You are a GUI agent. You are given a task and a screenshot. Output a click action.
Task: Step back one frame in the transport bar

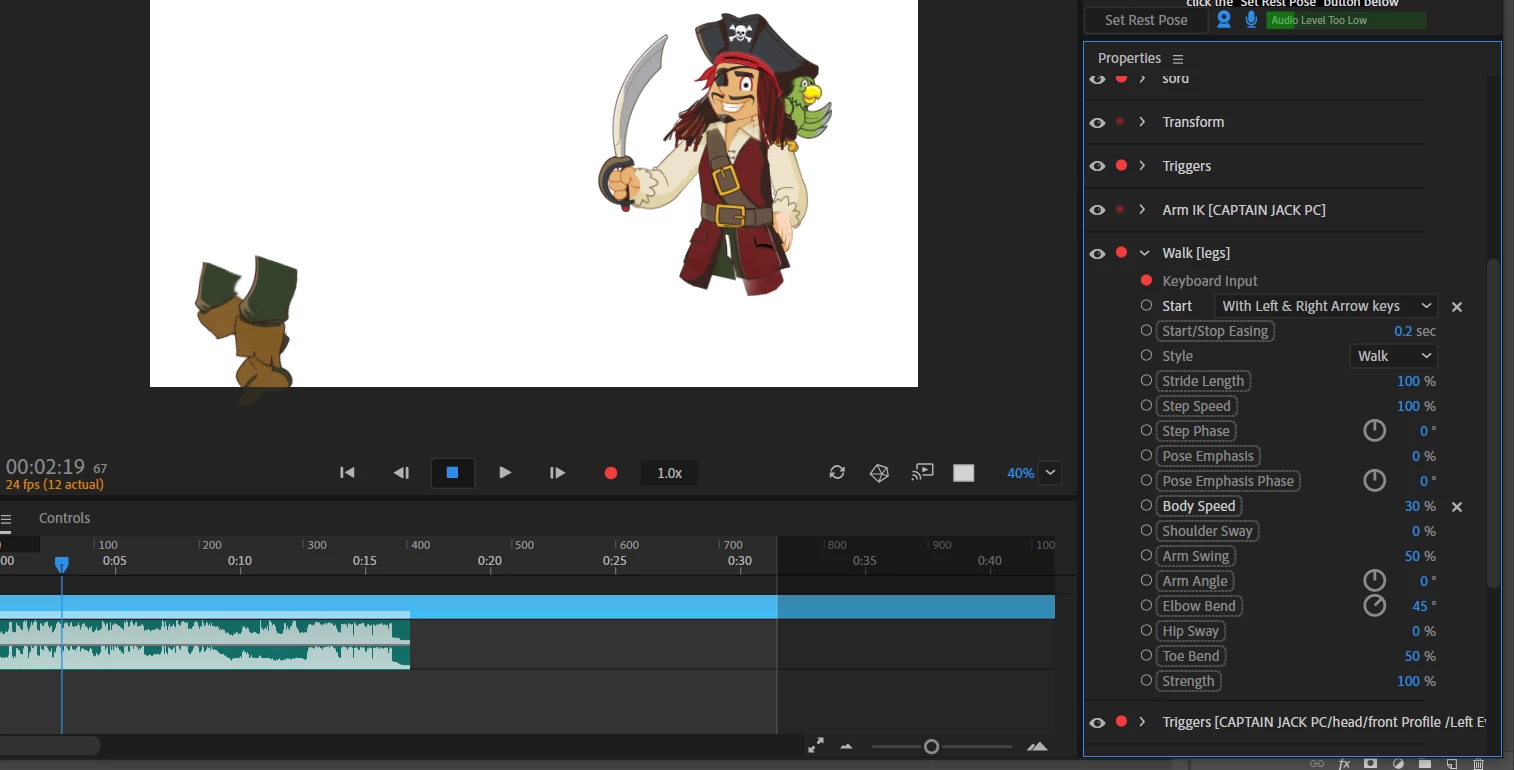tap(401, 473)
